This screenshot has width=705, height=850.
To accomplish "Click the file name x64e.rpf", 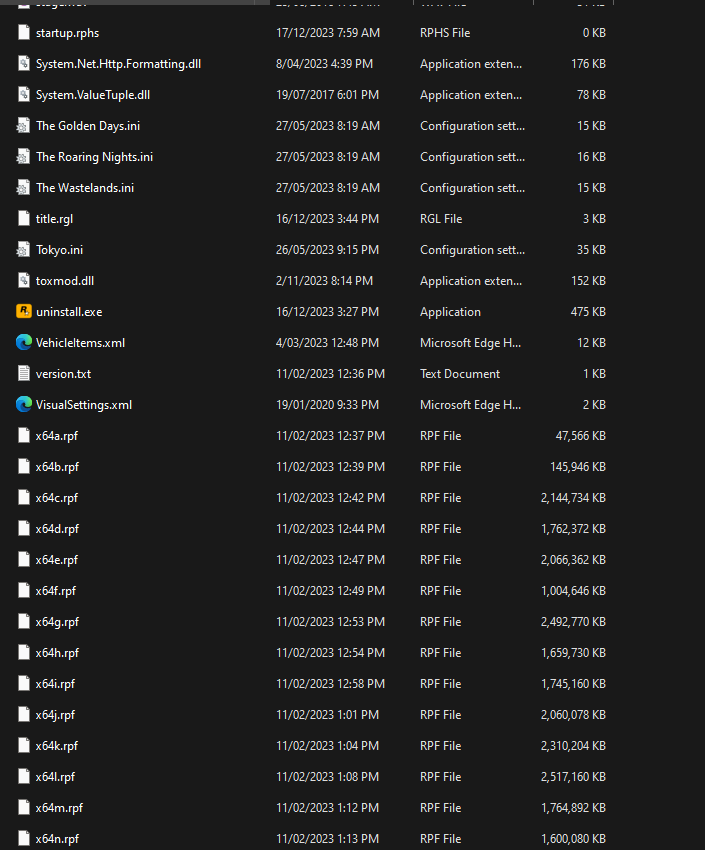I will (x=56, y=559).
